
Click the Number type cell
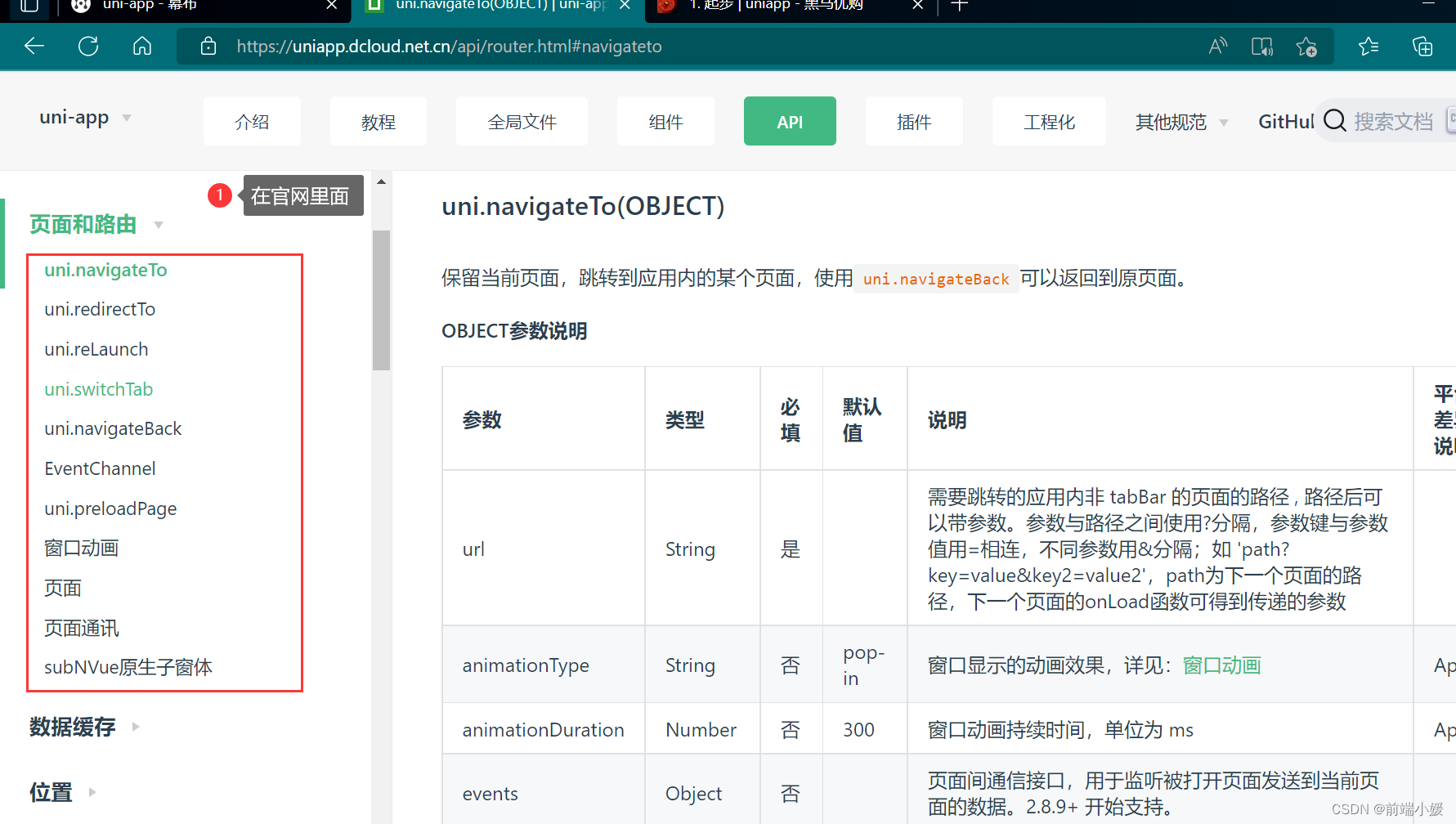[702, 729]
